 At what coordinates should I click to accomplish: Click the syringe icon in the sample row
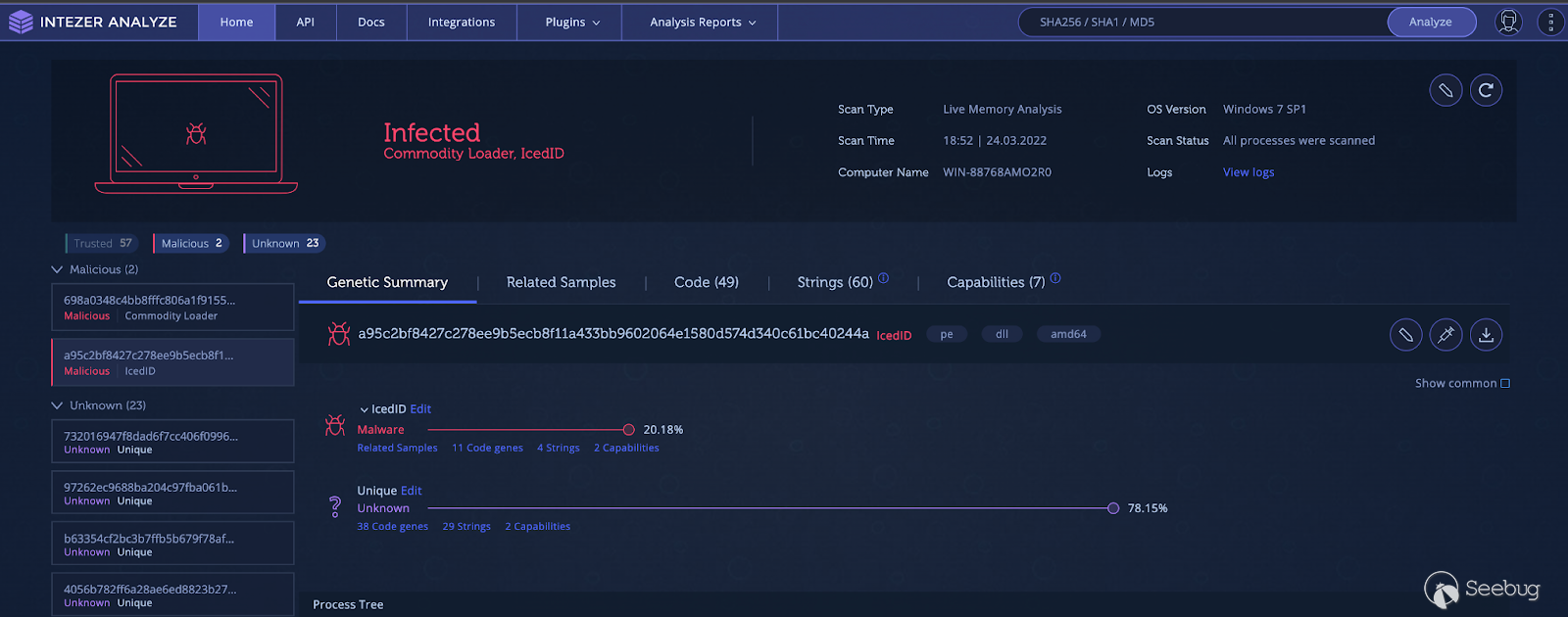[1445, 335]
